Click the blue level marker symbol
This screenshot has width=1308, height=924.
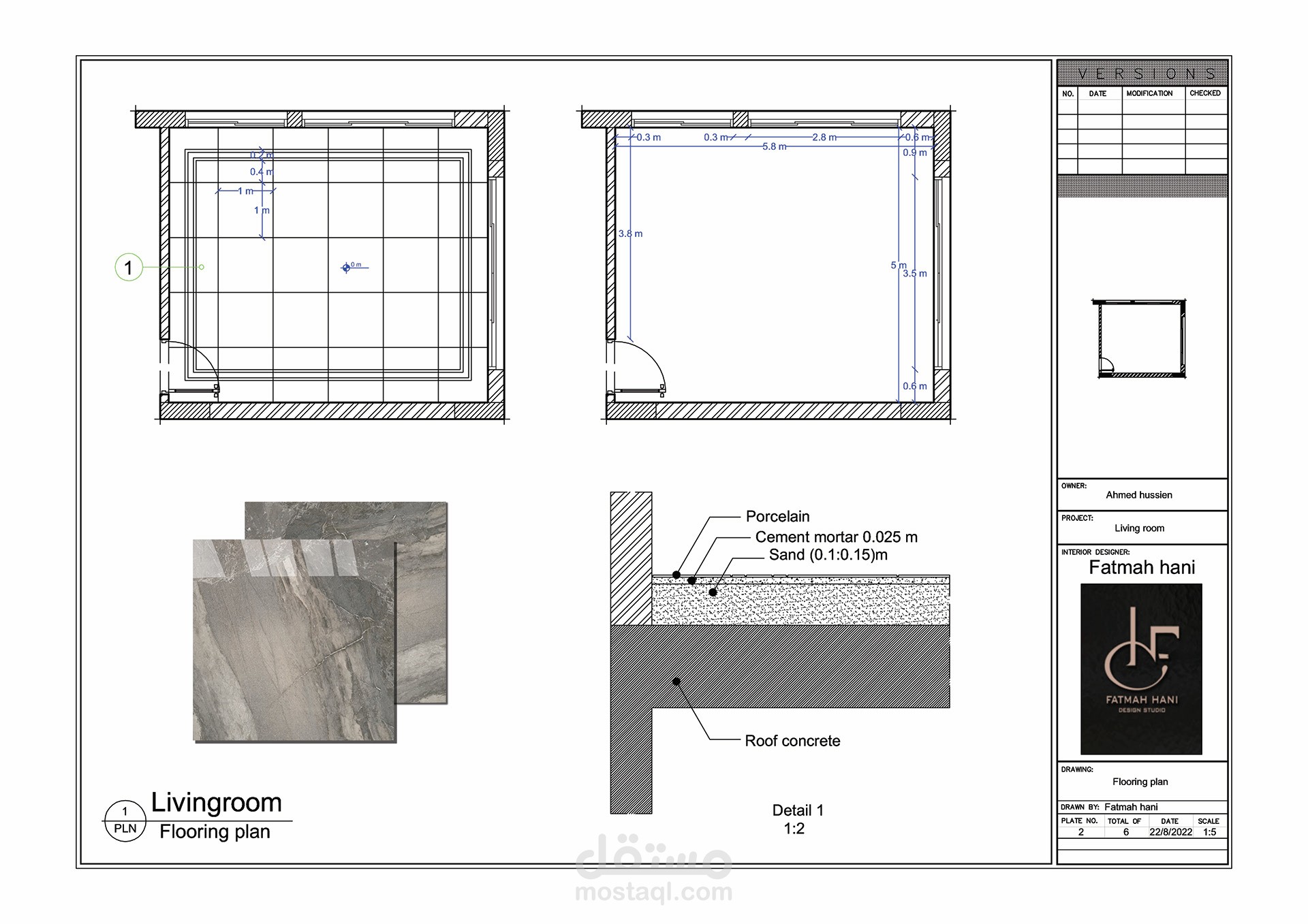click(x=346, y=268)
